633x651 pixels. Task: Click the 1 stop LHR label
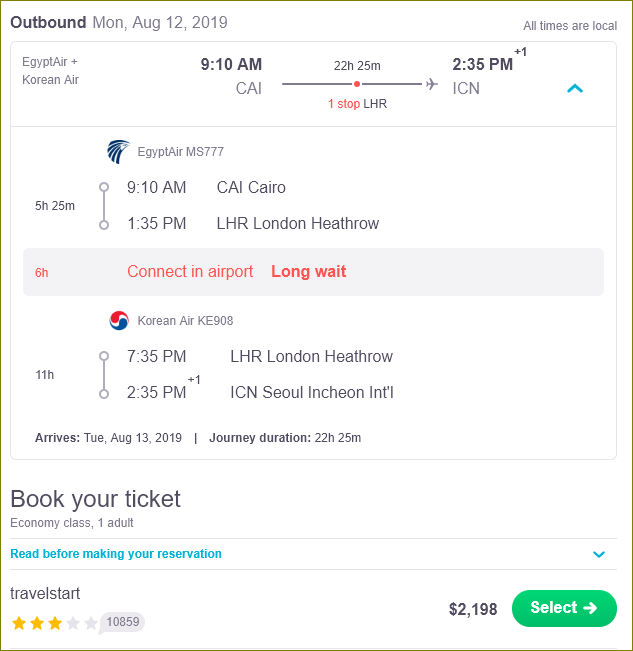[357, 104]
